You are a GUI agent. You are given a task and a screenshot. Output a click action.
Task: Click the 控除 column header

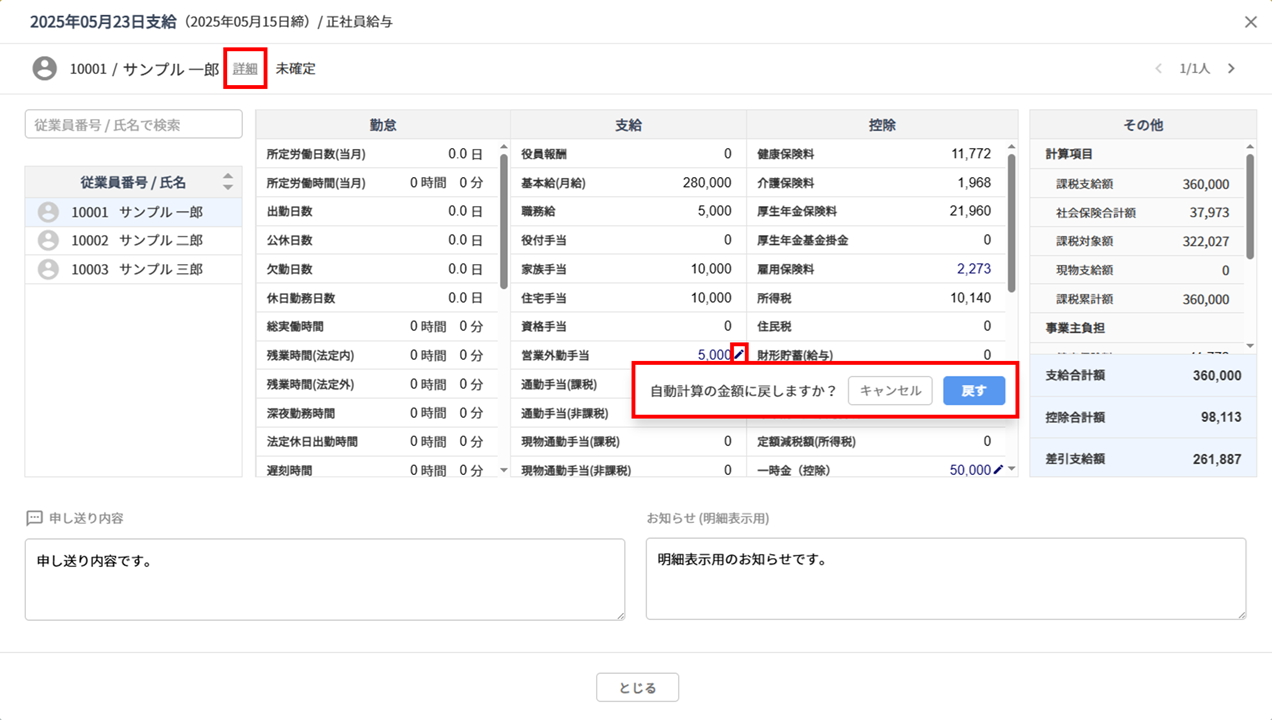882,125
